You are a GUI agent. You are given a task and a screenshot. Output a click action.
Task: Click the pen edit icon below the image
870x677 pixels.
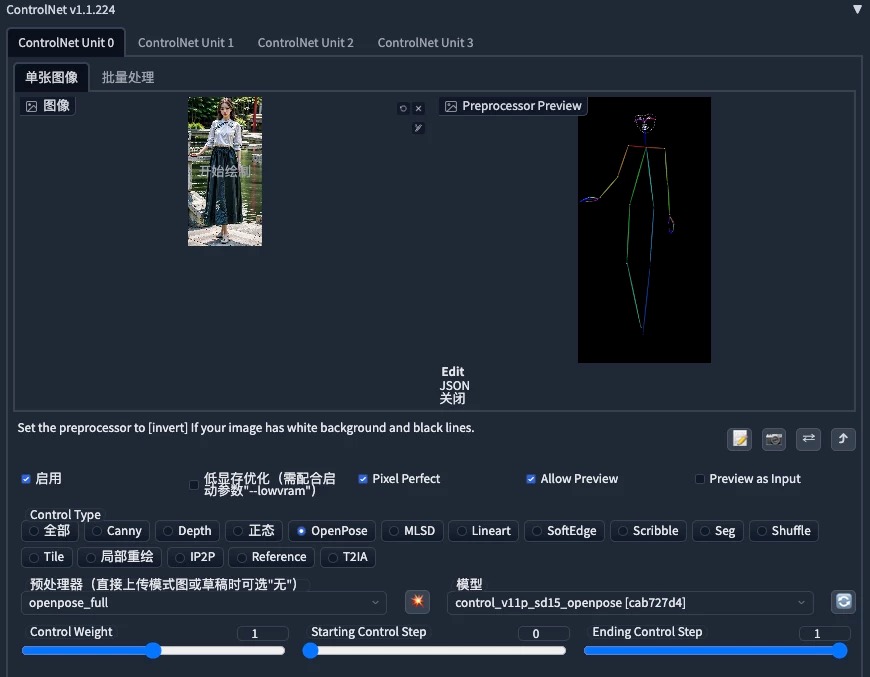pyautogui.click(x=417, y=127)
